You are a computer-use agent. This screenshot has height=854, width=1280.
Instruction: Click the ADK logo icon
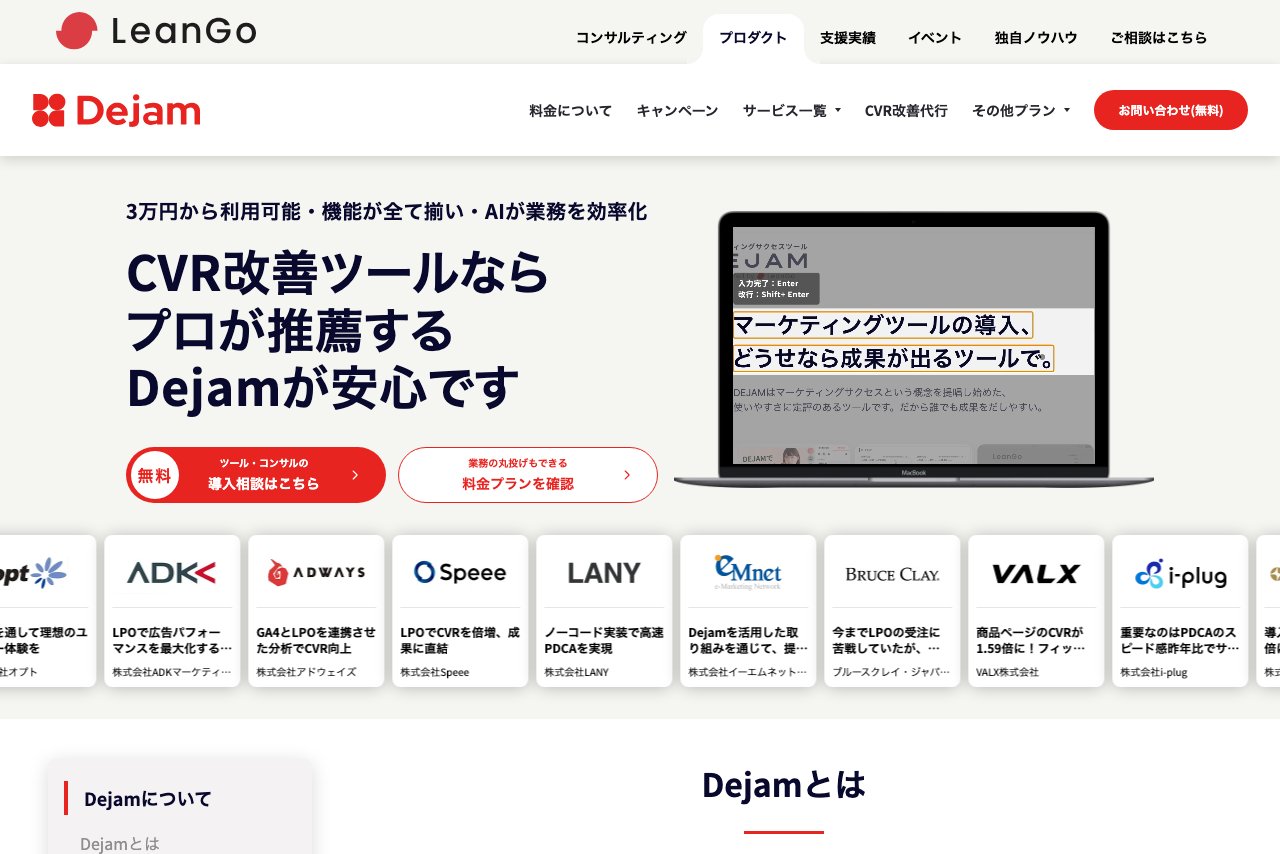[x=172, y=573]
